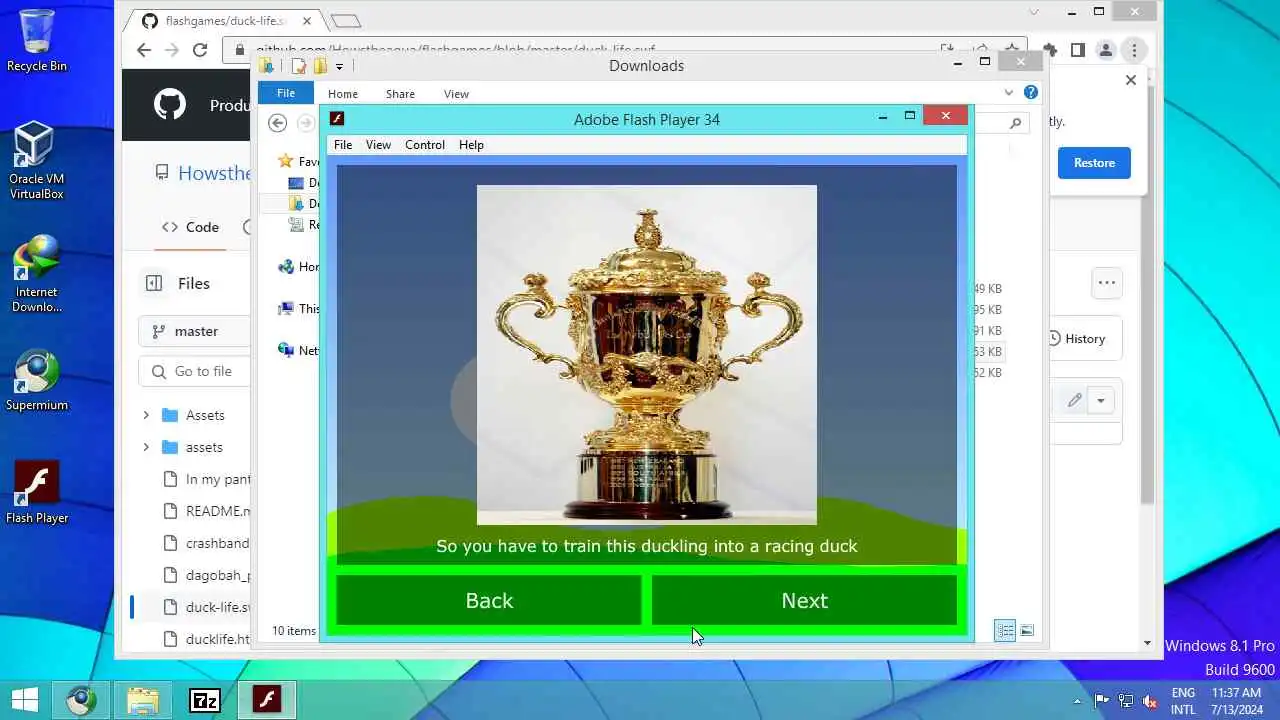Click the explorer Back arrow in Downloads window

coord(278,122)
